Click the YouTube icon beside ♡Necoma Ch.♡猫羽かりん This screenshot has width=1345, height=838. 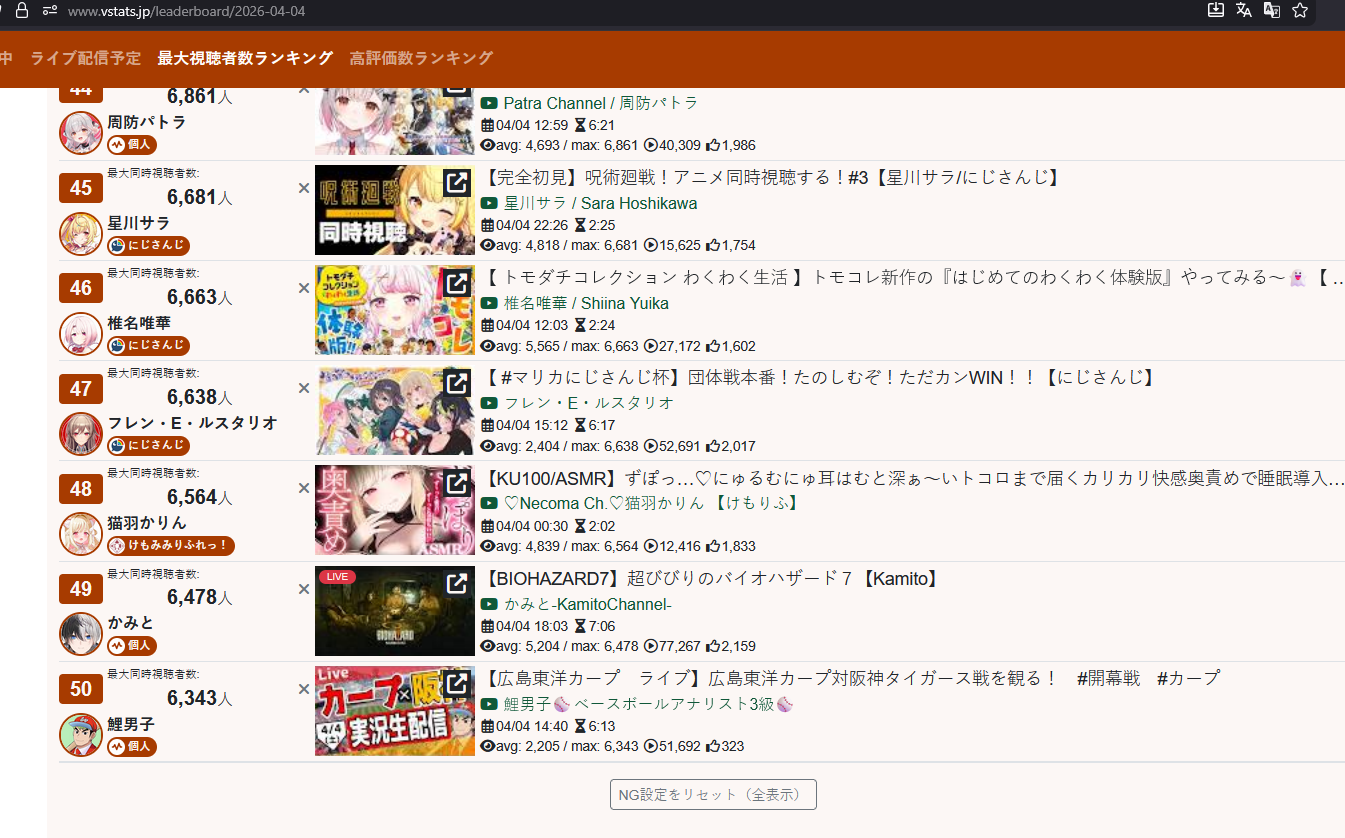pos(489,503)
